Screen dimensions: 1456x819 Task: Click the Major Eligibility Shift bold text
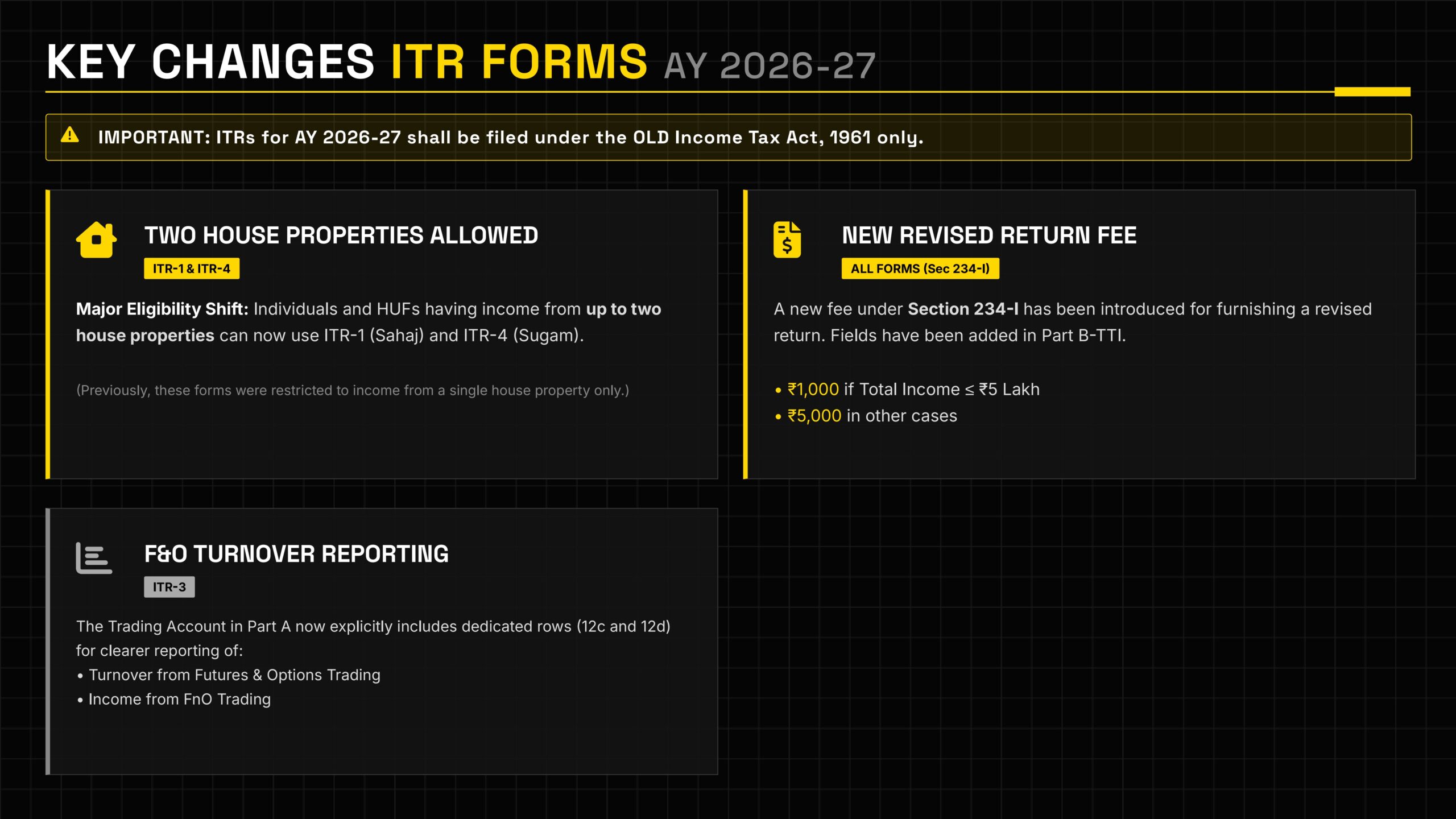(162, 309)
